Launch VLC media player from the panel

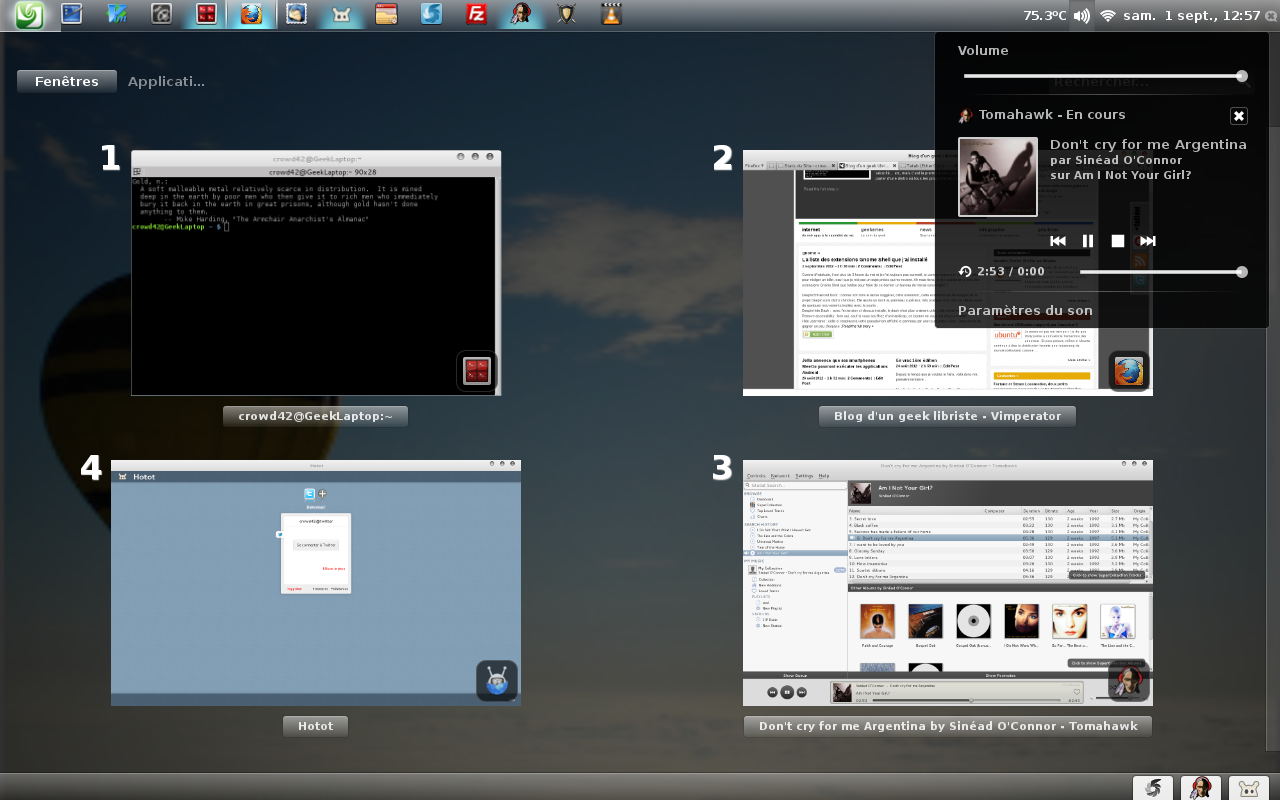pyautogui.click(x=612, y=14)
